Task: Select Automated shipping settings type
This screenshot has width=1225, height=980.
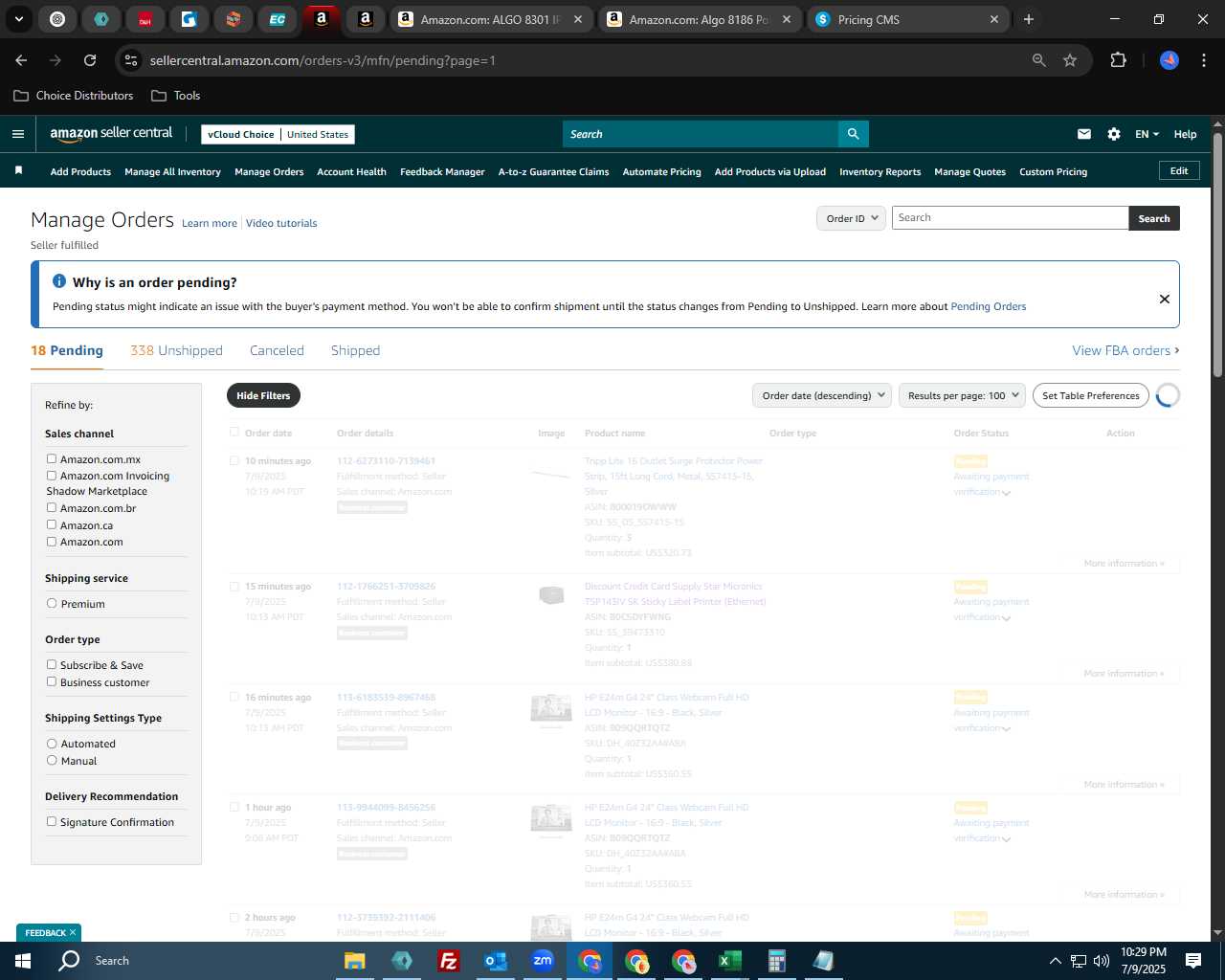Action: click(x=52, y=744)
